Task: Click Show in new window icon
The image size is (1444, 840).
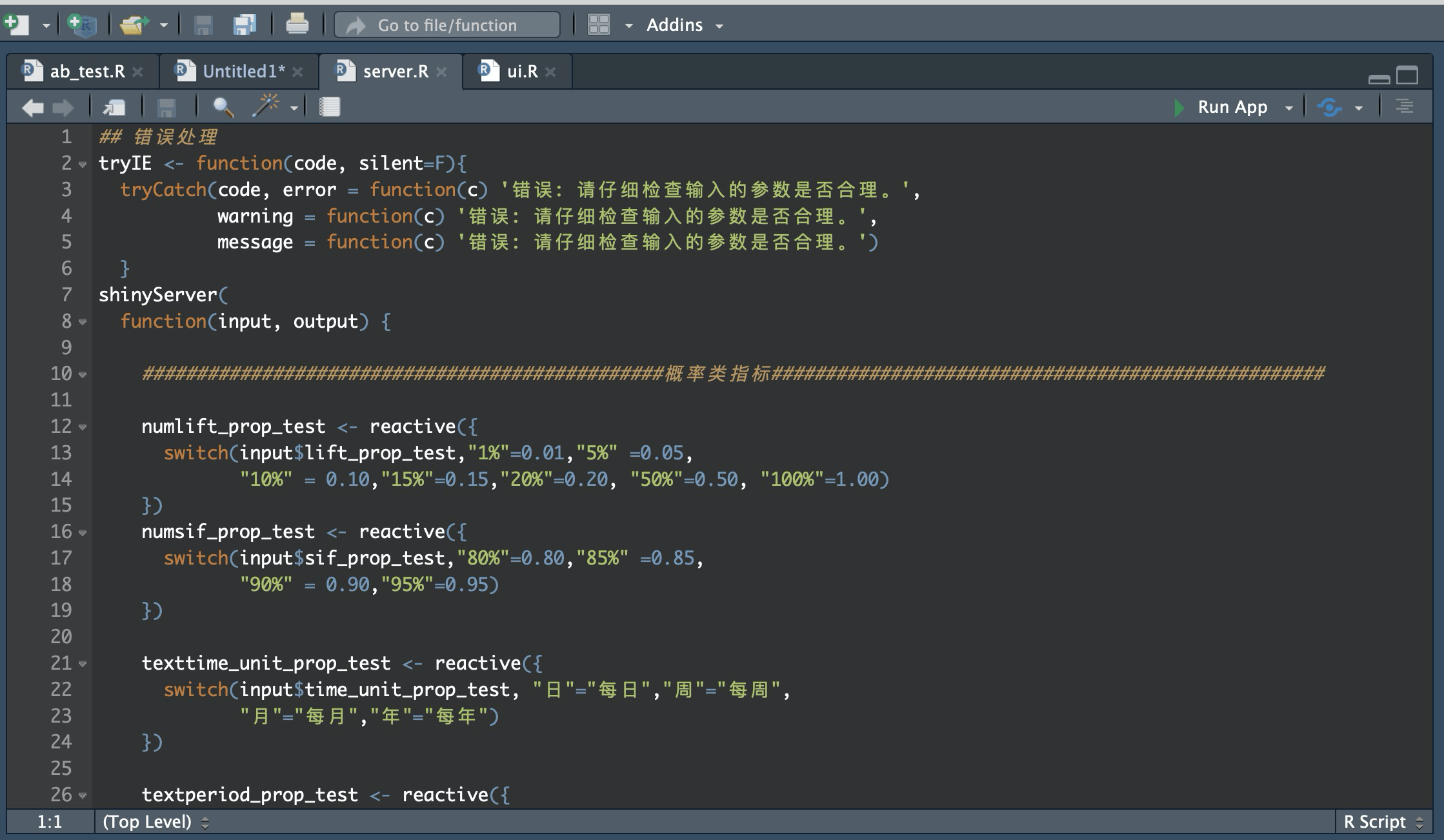Action: coord(114,107)
